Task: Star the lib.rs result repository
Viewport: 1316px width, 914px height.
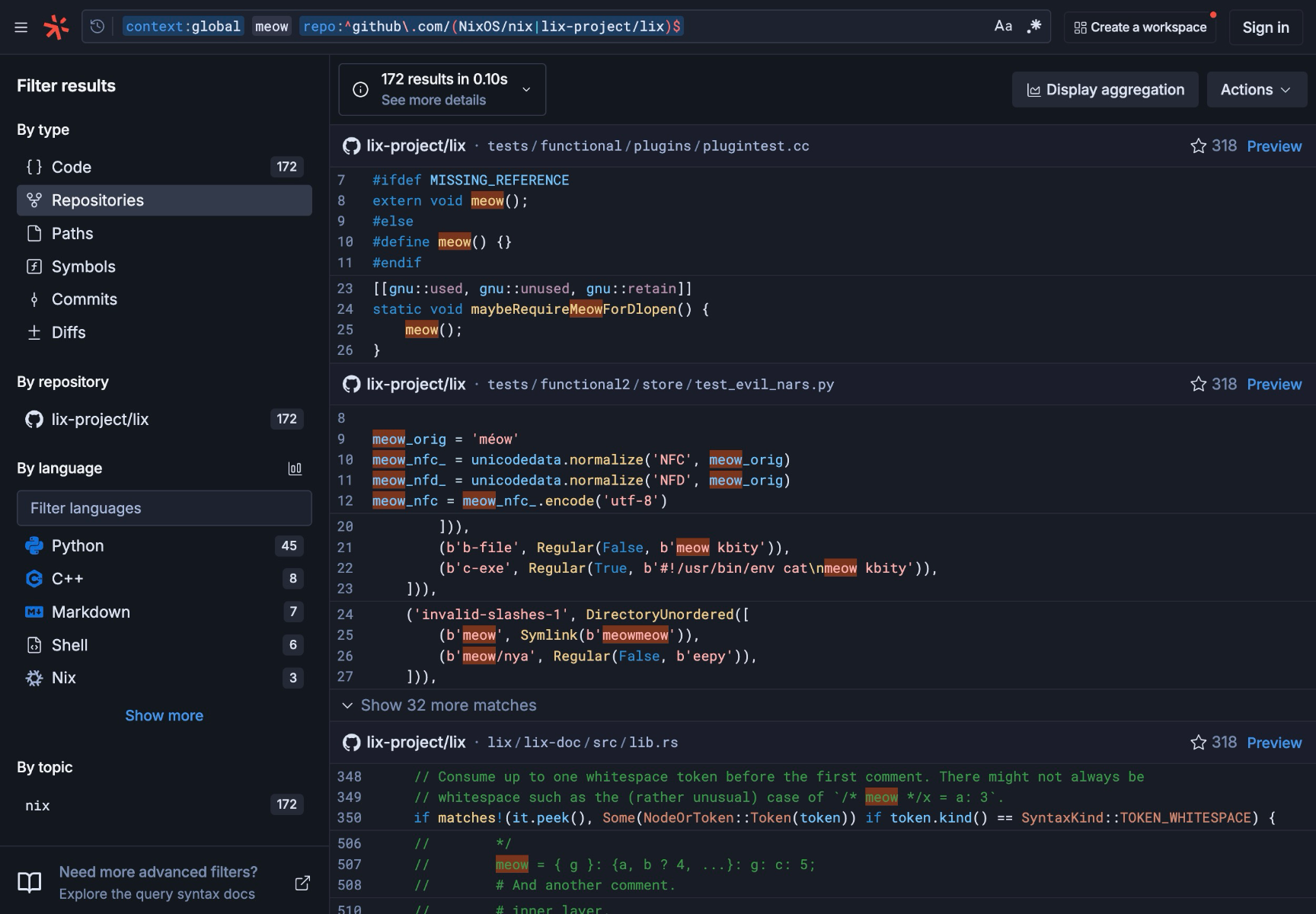Action: tap(1198, 742)
